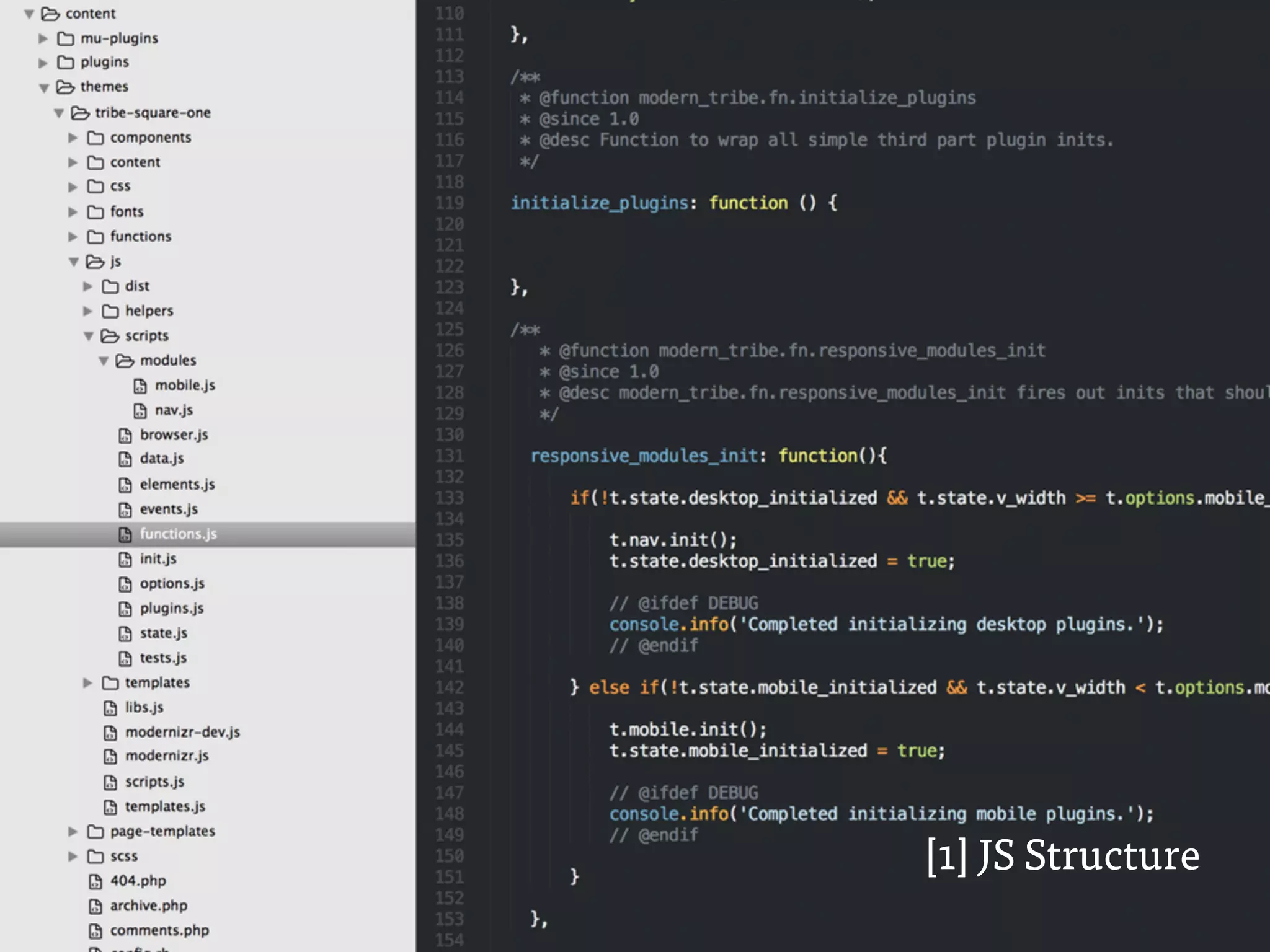This screenshot has width=1270, height=952.
Task: Select the components folder name
Action: click(151, 138)
